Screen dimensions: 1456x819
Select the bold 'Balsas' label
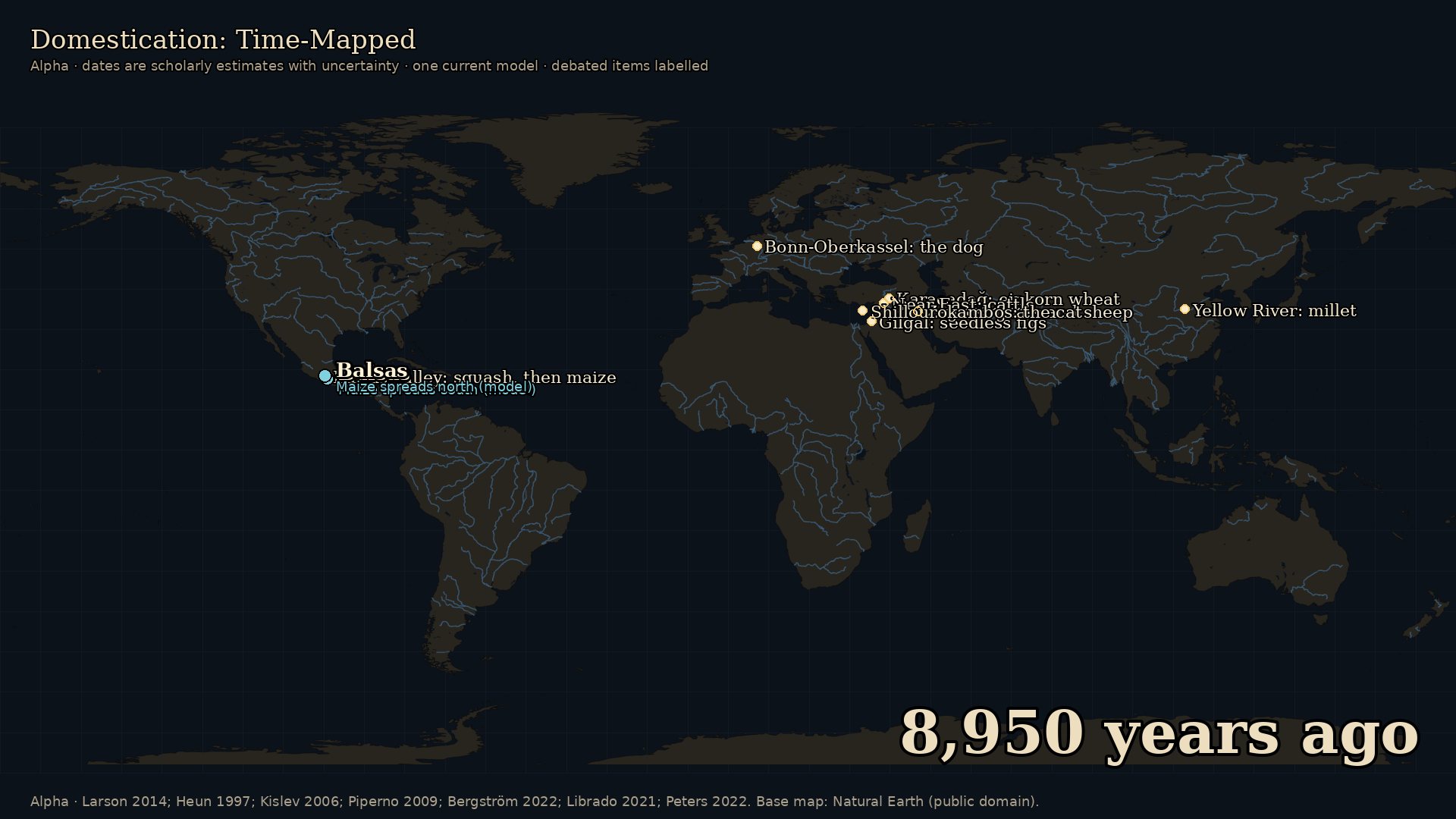(372, 371)
